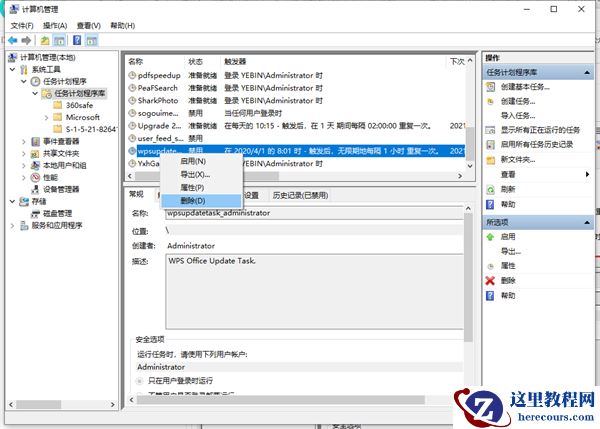Open 磁盘管理 in the tree
This screenshot has width=600, height=429.
[57, 213]
